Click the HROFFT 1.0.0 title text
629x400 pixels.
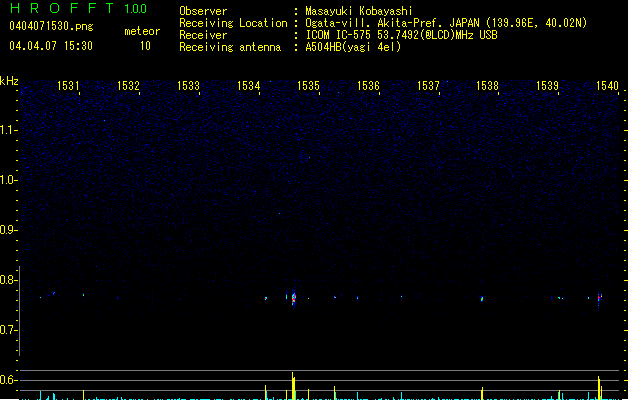[x=79, y=8]
